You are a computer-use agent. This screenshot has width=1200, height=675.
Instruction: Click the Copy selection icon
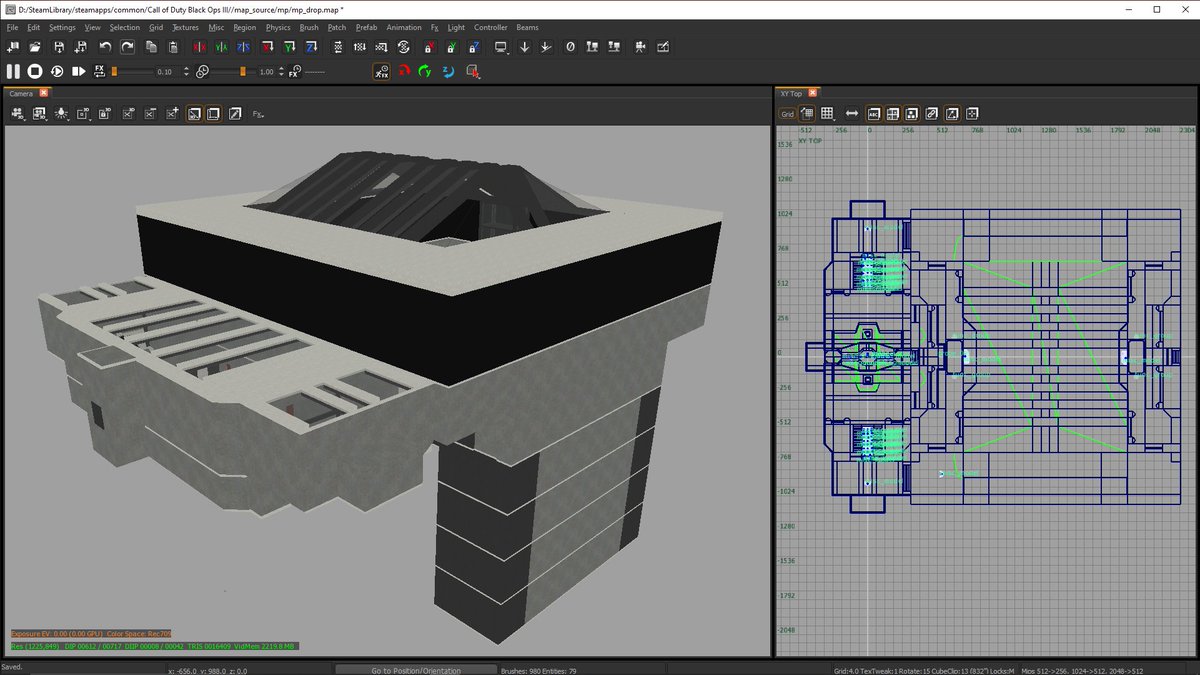pos(152,47)
